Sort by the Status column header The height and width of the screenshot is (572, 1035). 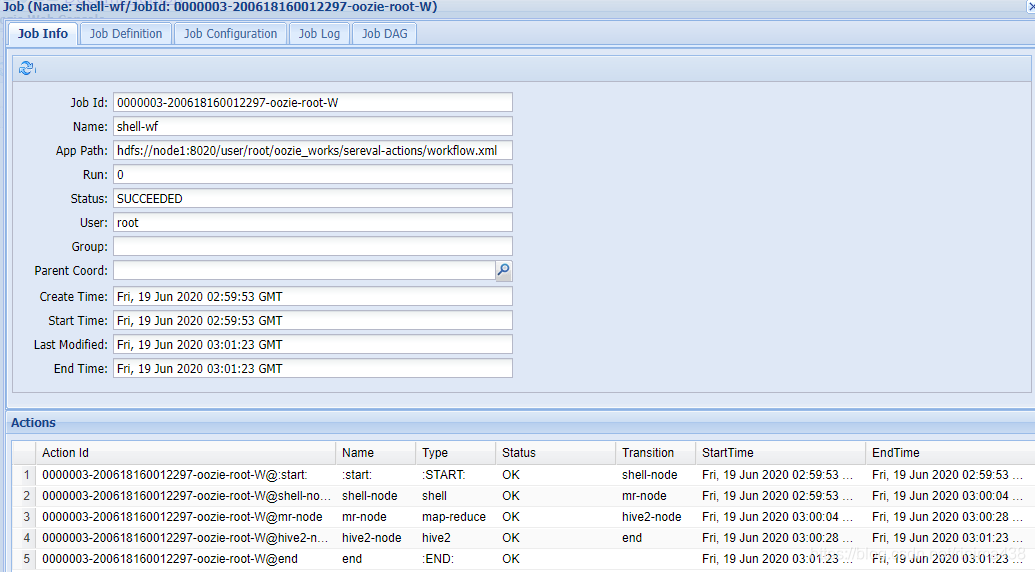pos(555,453)
